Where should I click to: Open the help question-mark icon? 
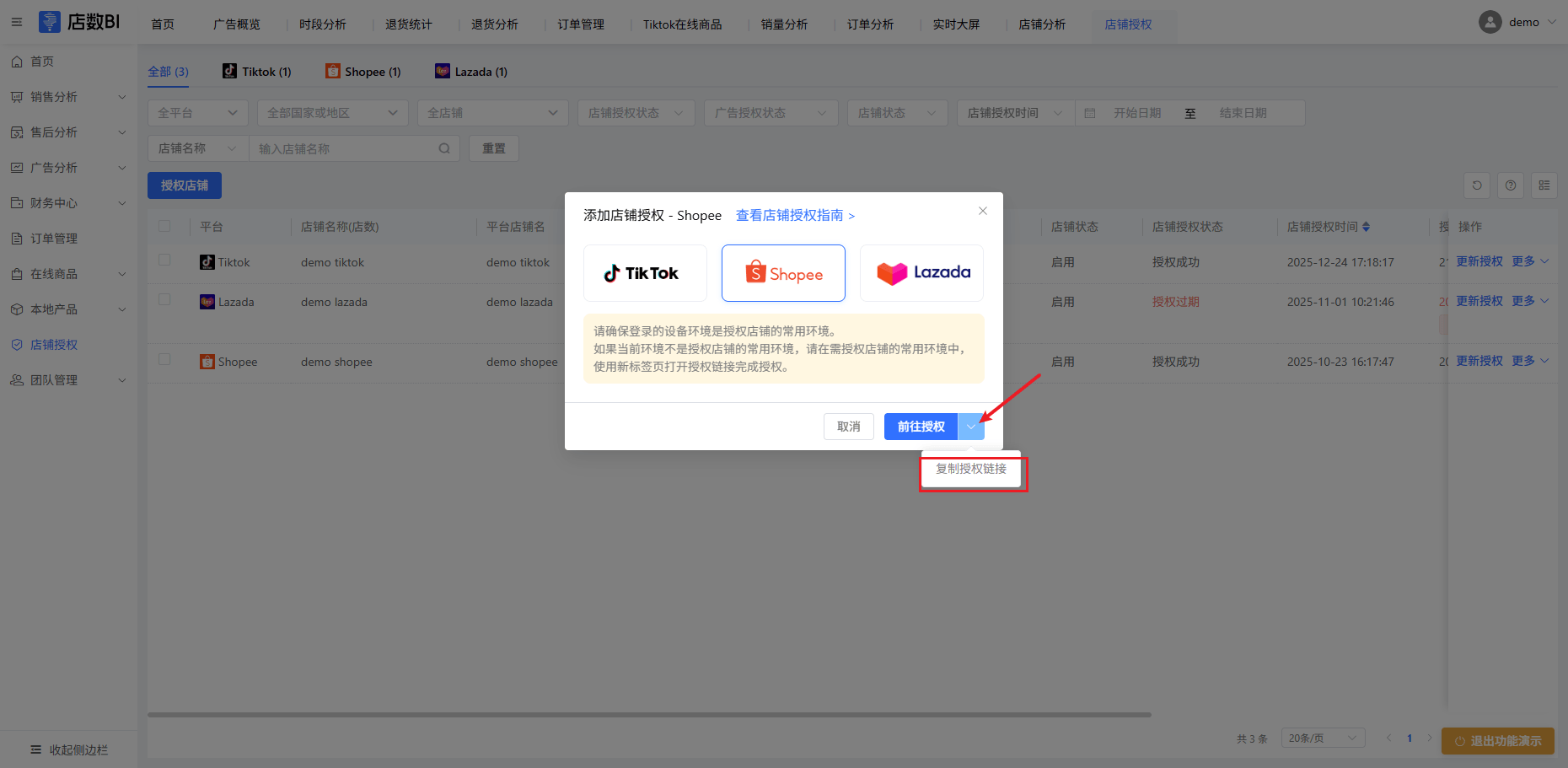[x=1511, y=185]
